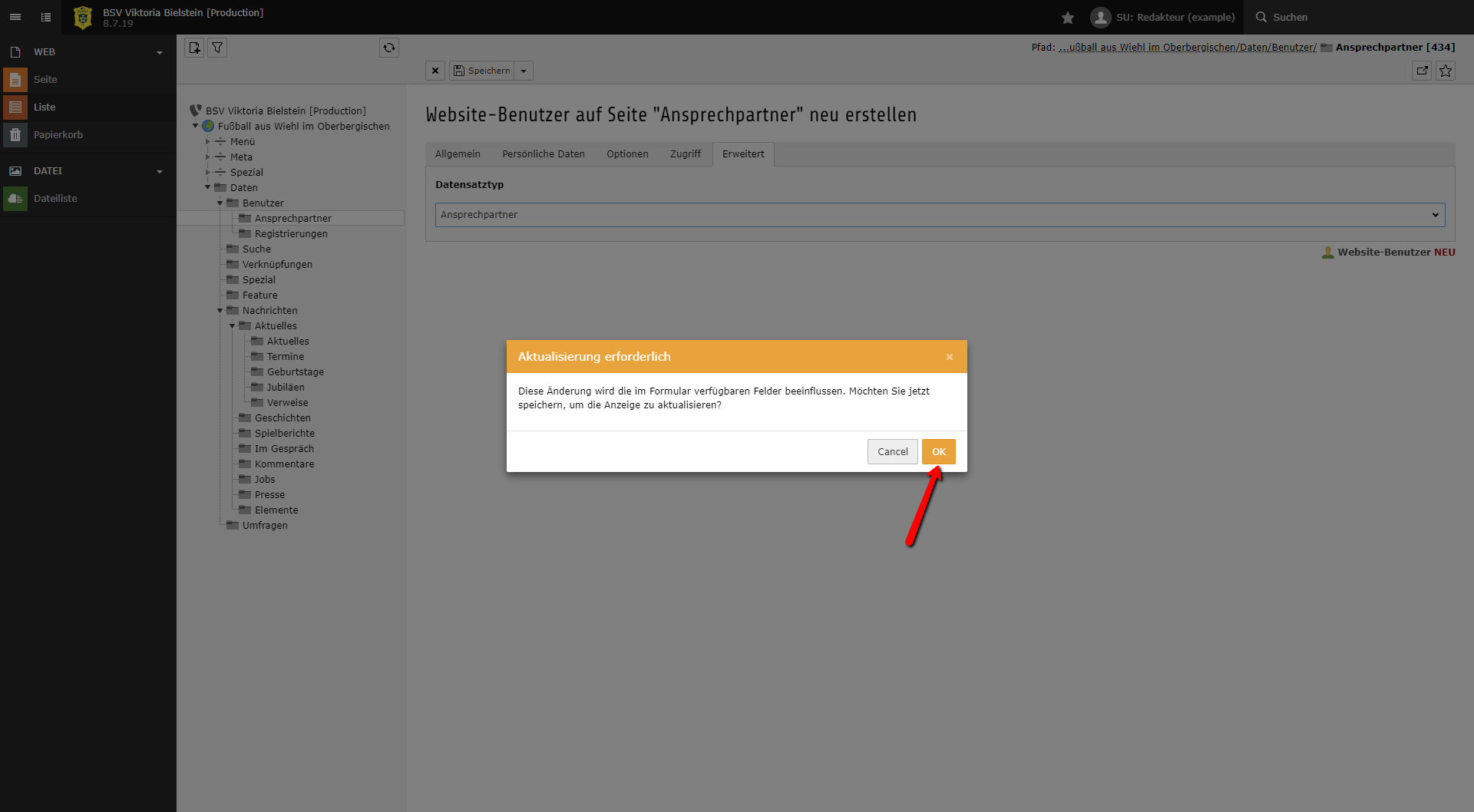Open the bookmarks star in top bar

point(1067,17)
